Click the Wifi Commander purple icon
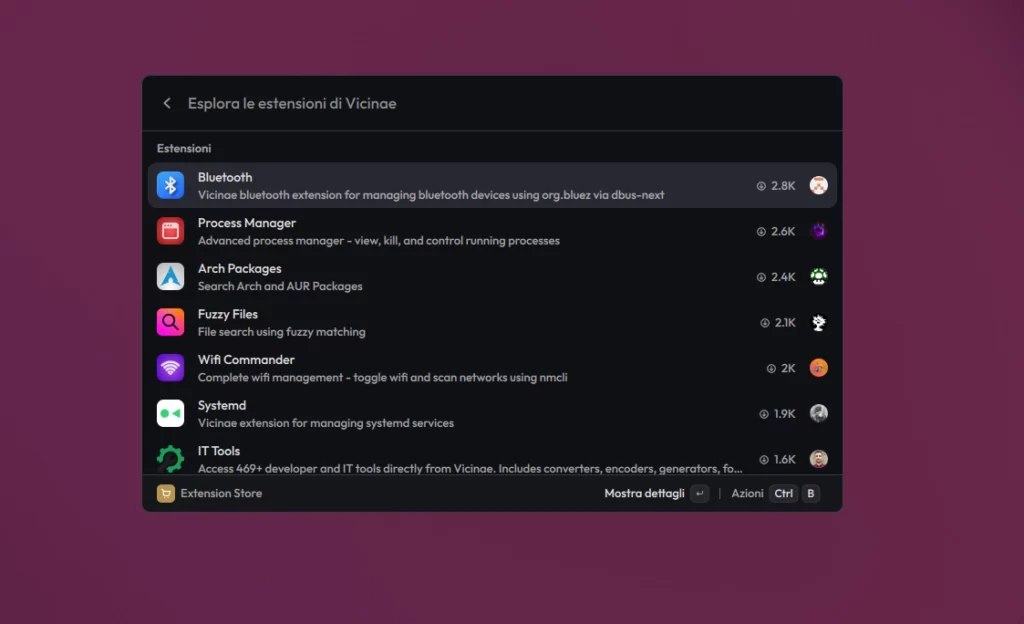 click(170, 368)
